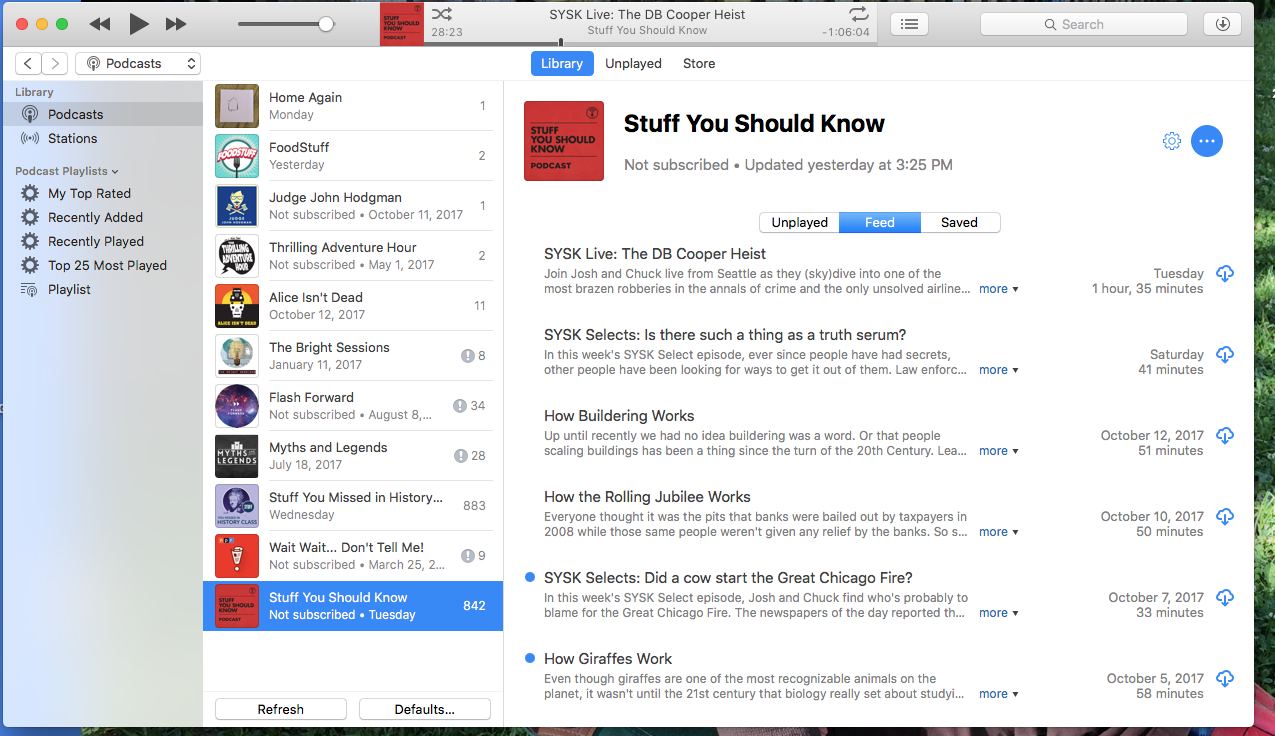Open the downloads button in toolbar
1275x736 pixels.
point(1222,24)
